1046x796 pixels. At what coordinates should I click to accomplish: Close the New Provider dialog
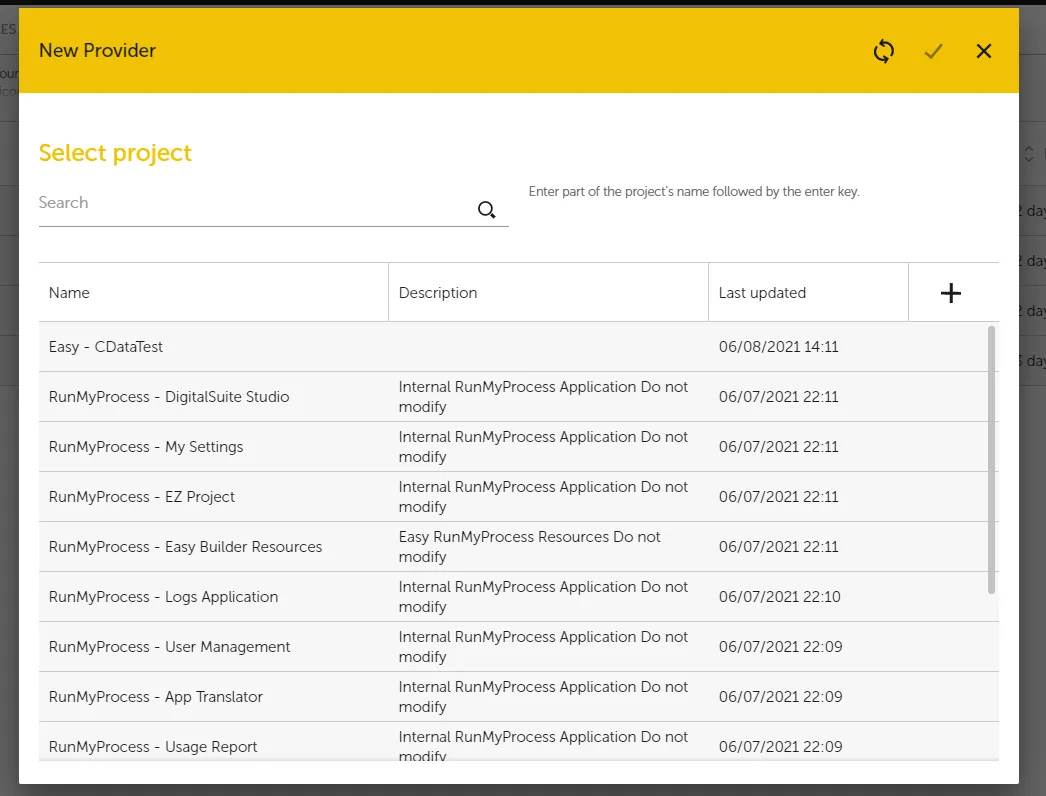click(x=983, y=51)
